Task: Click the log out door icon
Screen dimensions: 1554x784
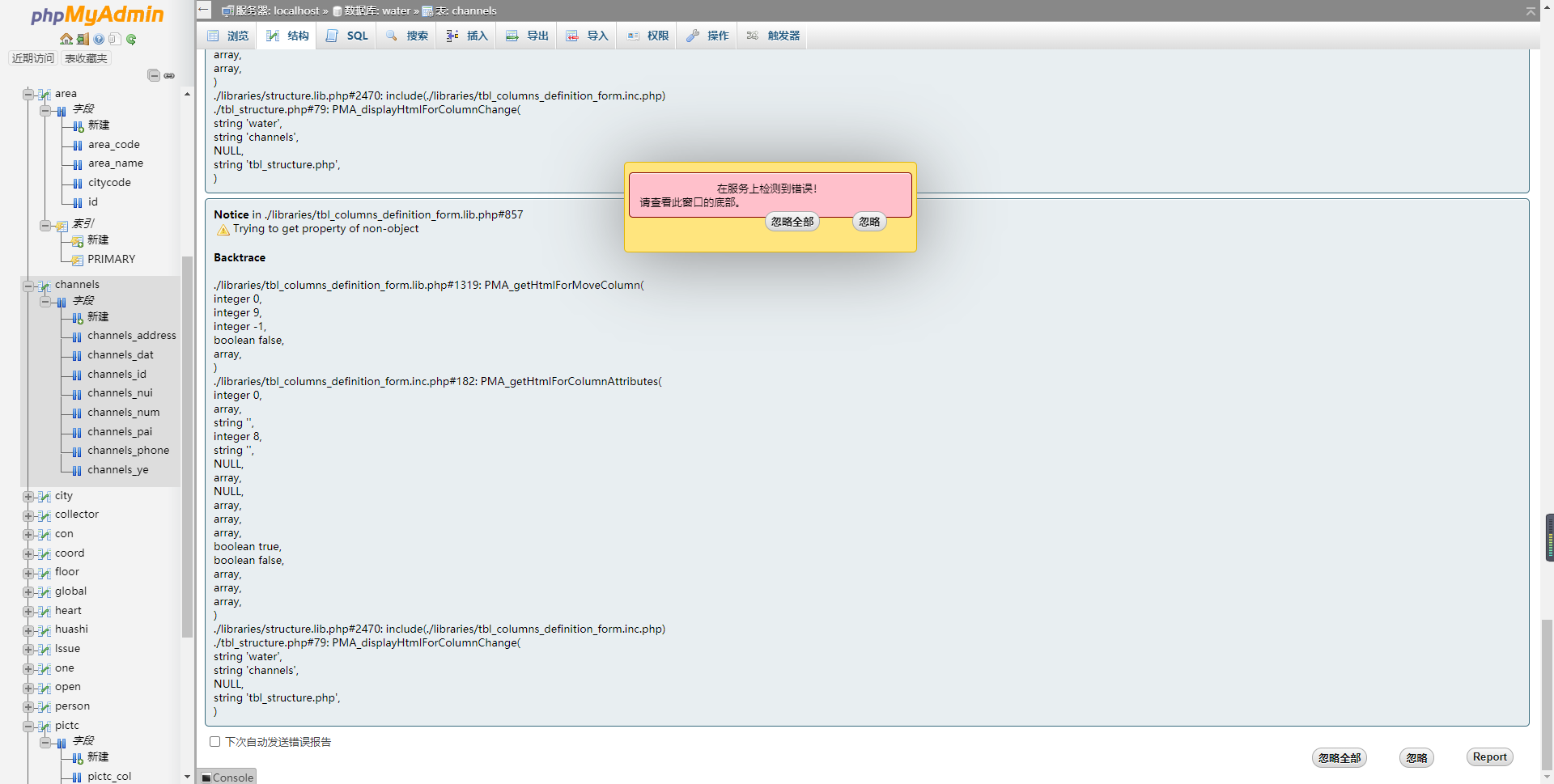Action: coord(83,39)
